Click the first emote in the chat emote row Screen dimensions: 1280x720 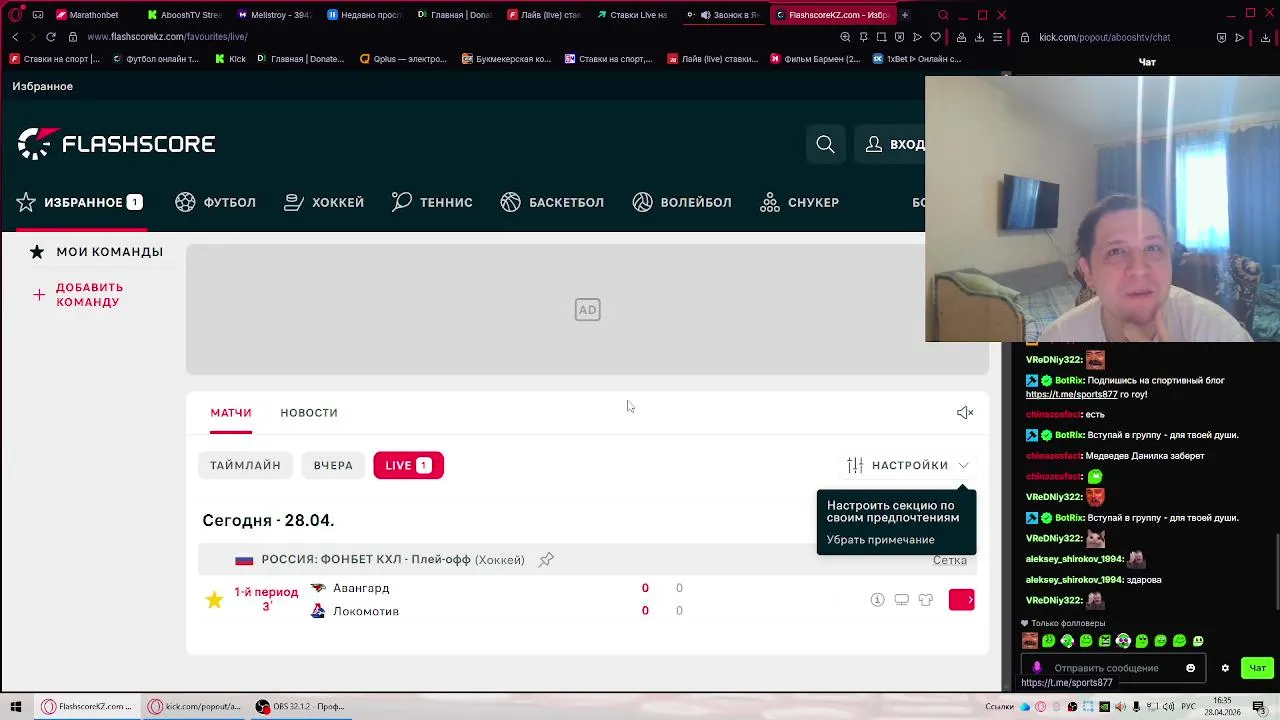(x=1030, y=641)
